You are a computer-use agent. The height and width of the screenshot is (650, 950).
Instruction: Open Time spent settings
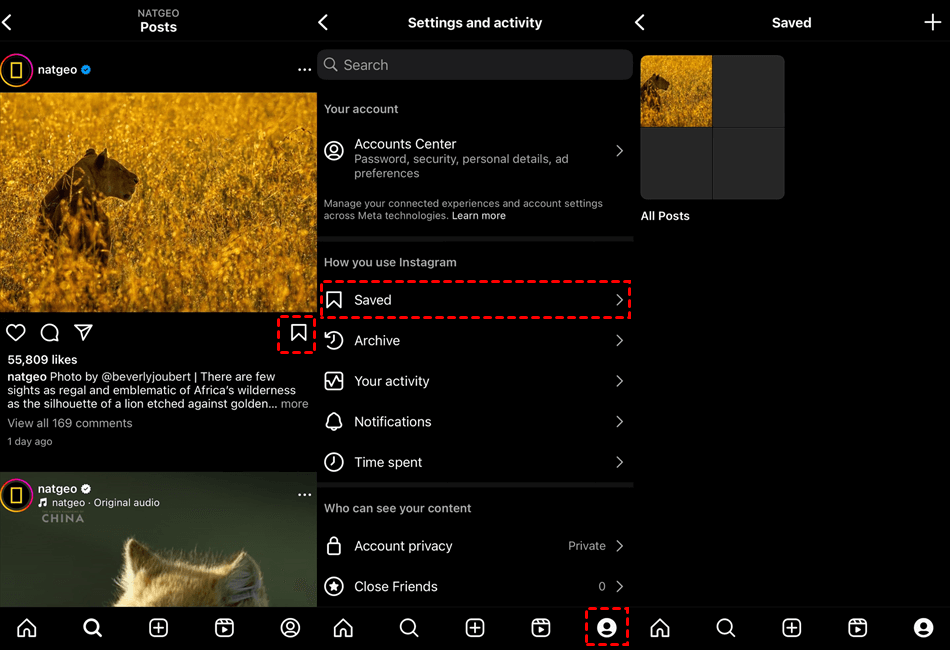[475, 462]
